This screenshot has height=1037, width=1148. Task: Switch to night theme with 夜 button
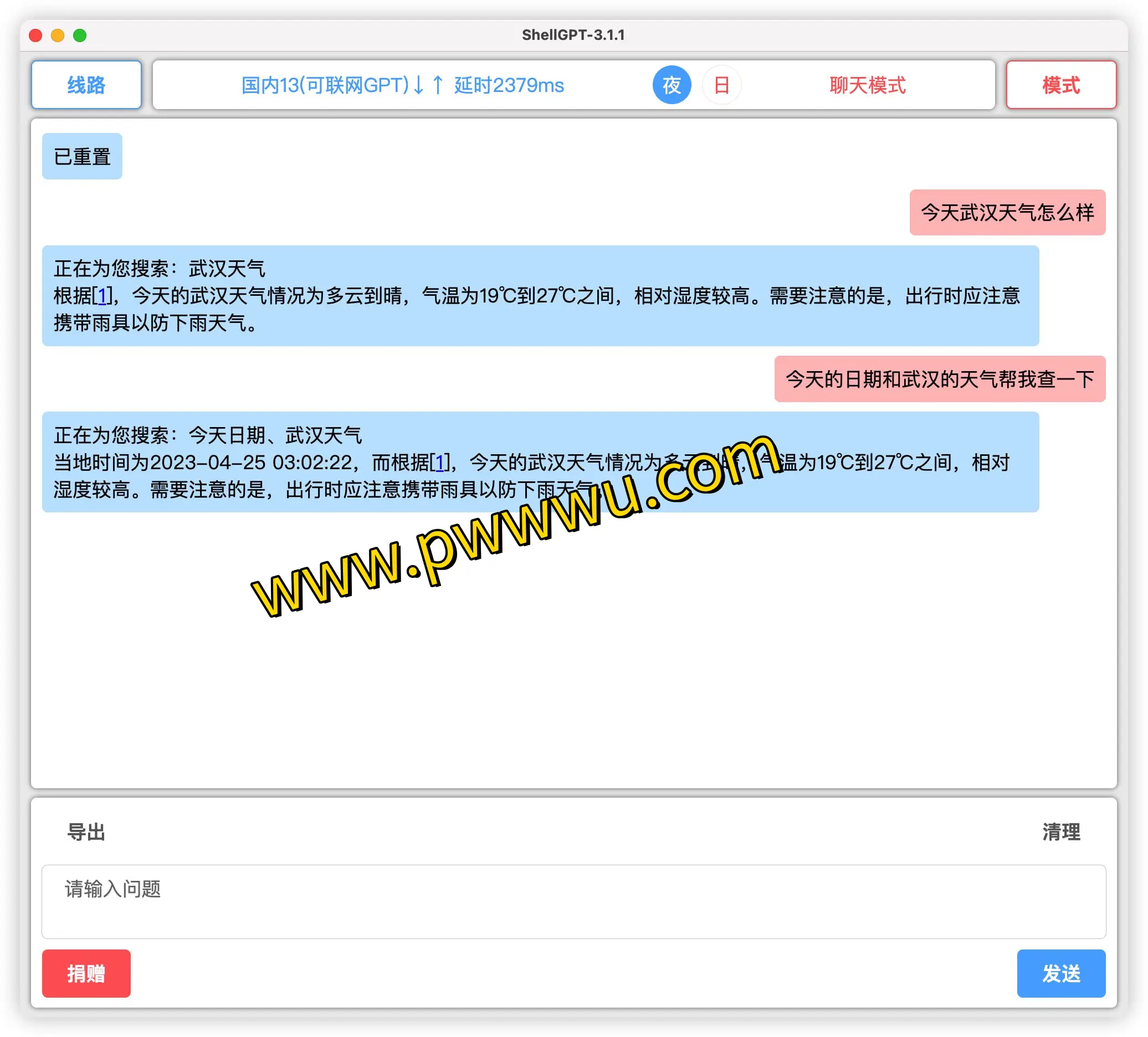pyautogui.click(x=672, y=85)
